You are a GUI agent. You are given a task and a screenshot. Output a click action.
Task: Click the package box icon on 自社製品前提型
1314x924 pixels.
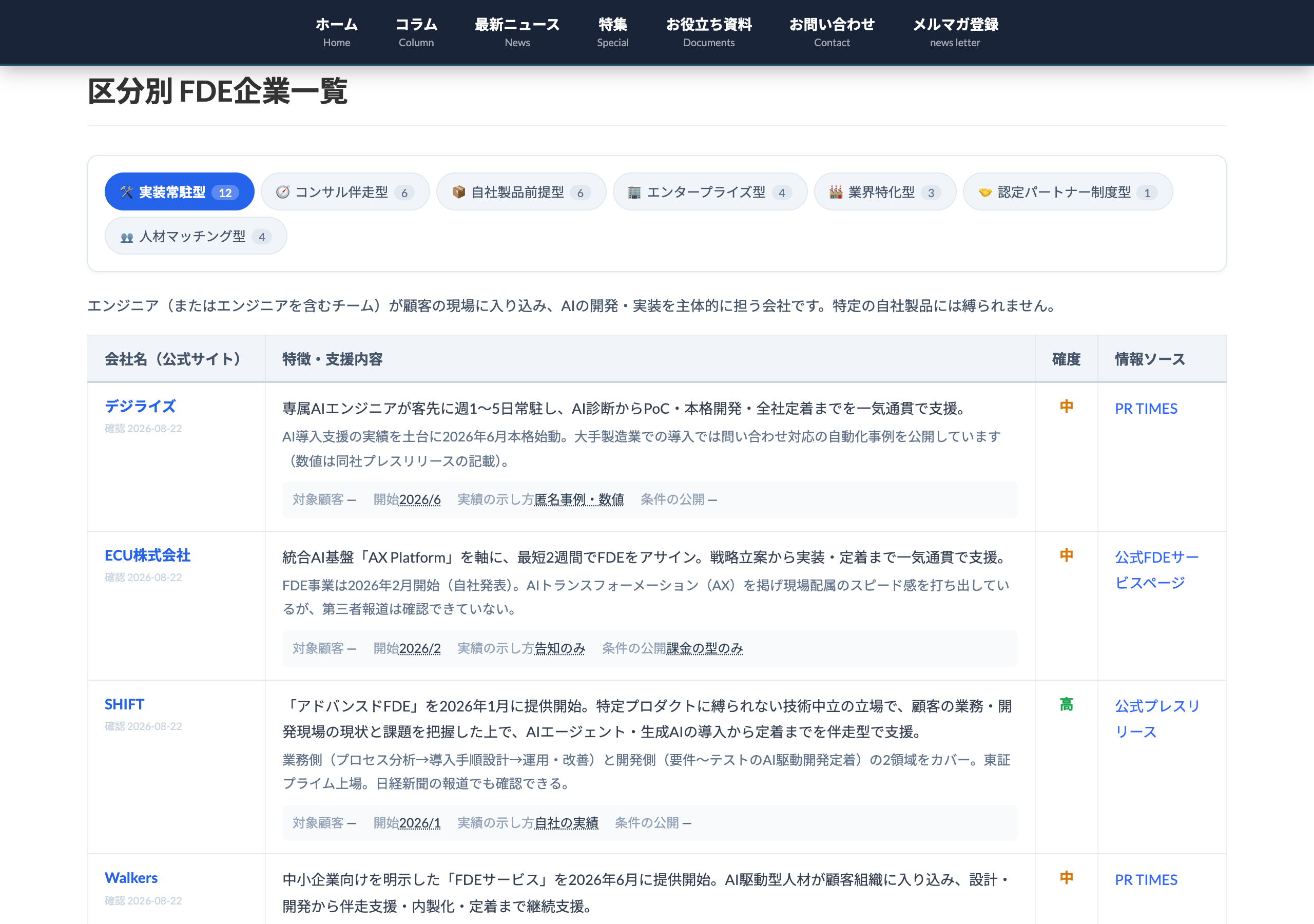pyautogui.click(x=458, y=192)
